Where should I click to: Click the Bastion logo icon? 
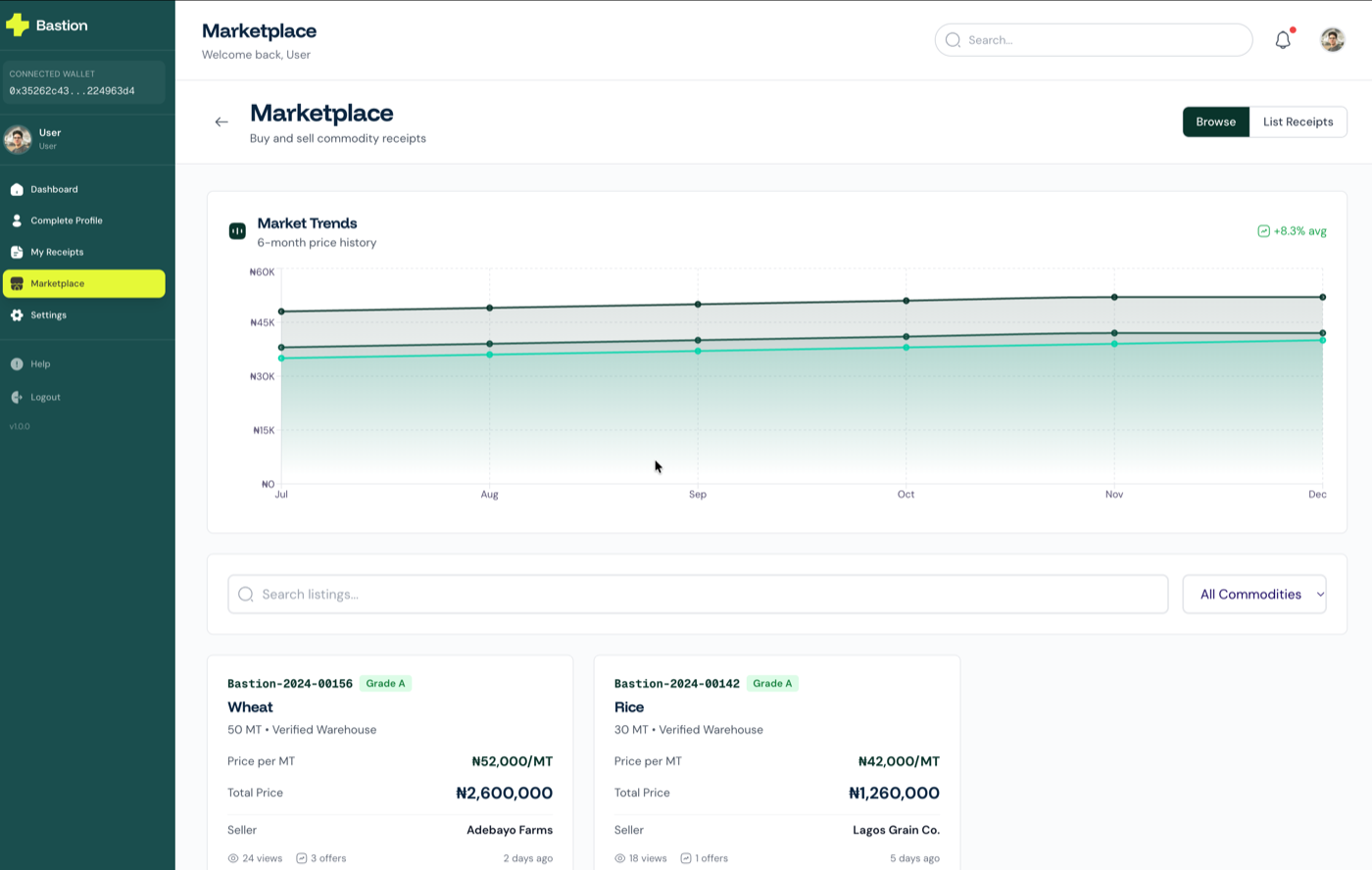18,25
